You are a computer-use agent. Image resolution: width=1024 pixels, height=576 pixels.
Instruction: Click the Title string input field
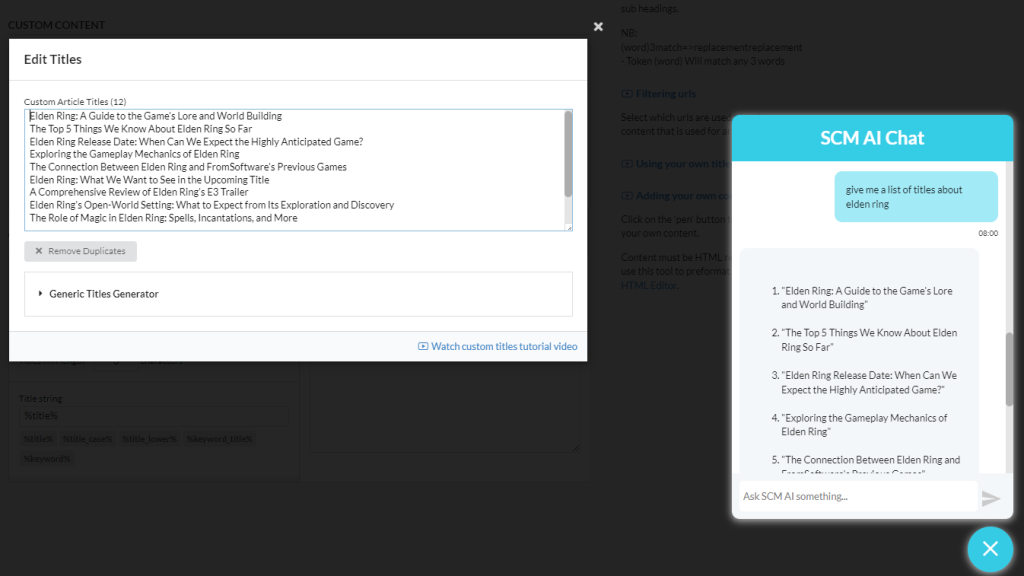153,415
